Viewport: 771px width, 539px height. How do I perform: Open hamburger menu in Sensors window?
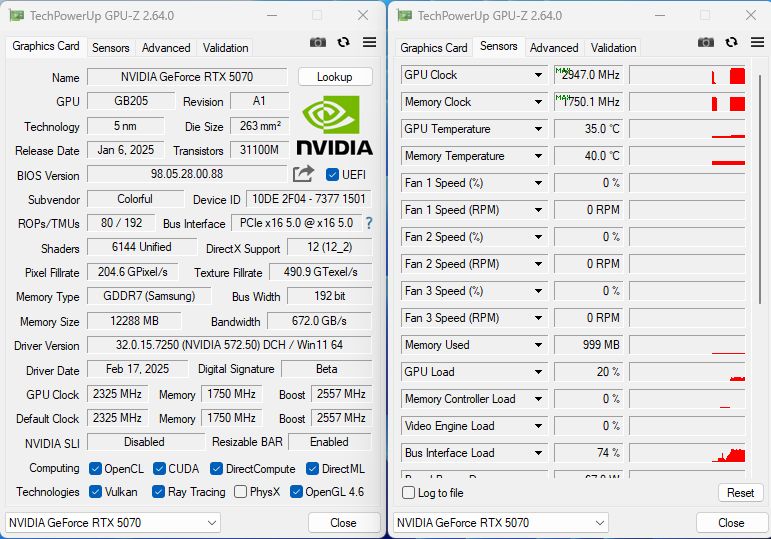pos(757,42)
